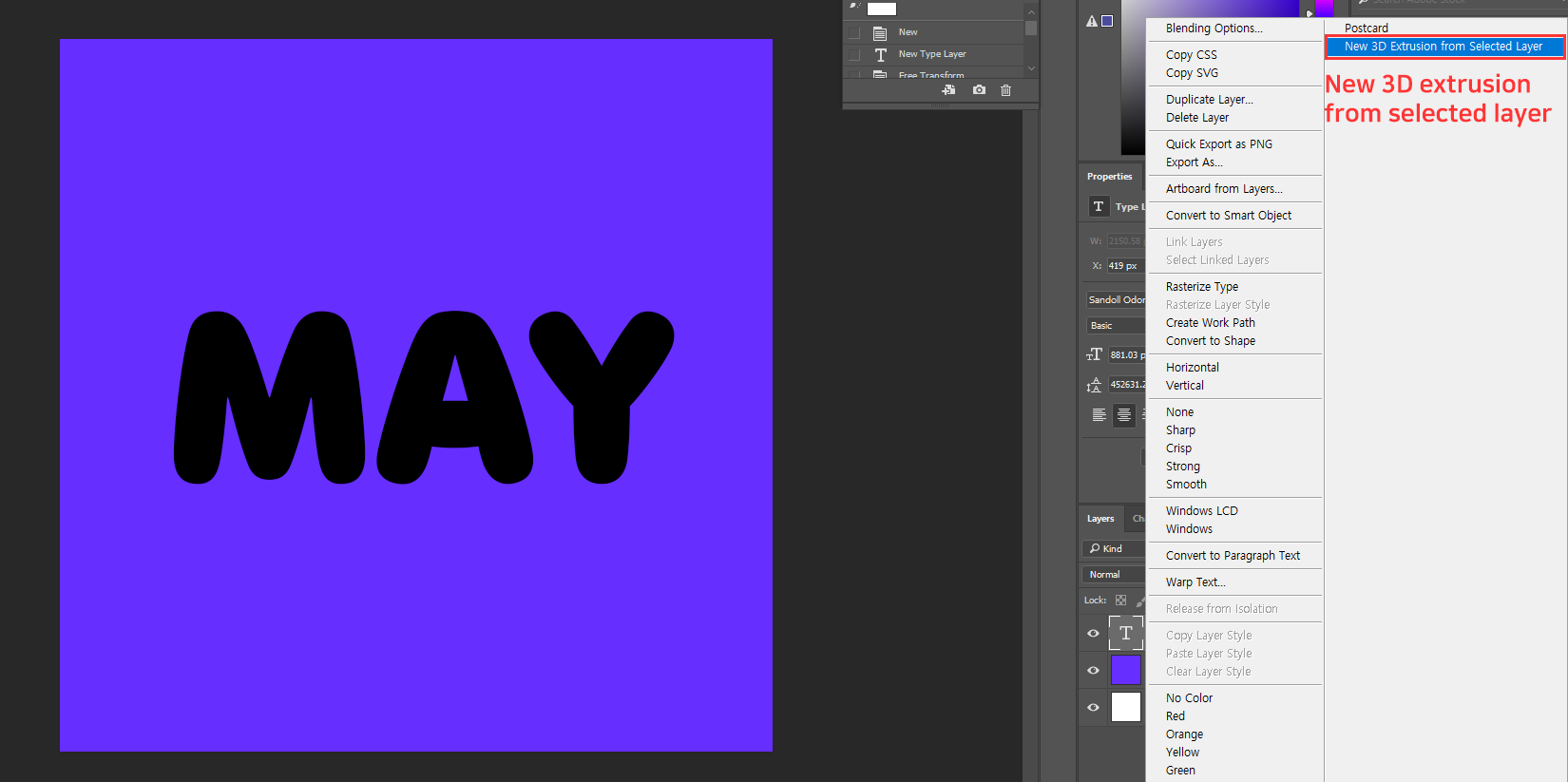
Task: Select Convert to Smart Object
Action: [x=1229, y=216]
